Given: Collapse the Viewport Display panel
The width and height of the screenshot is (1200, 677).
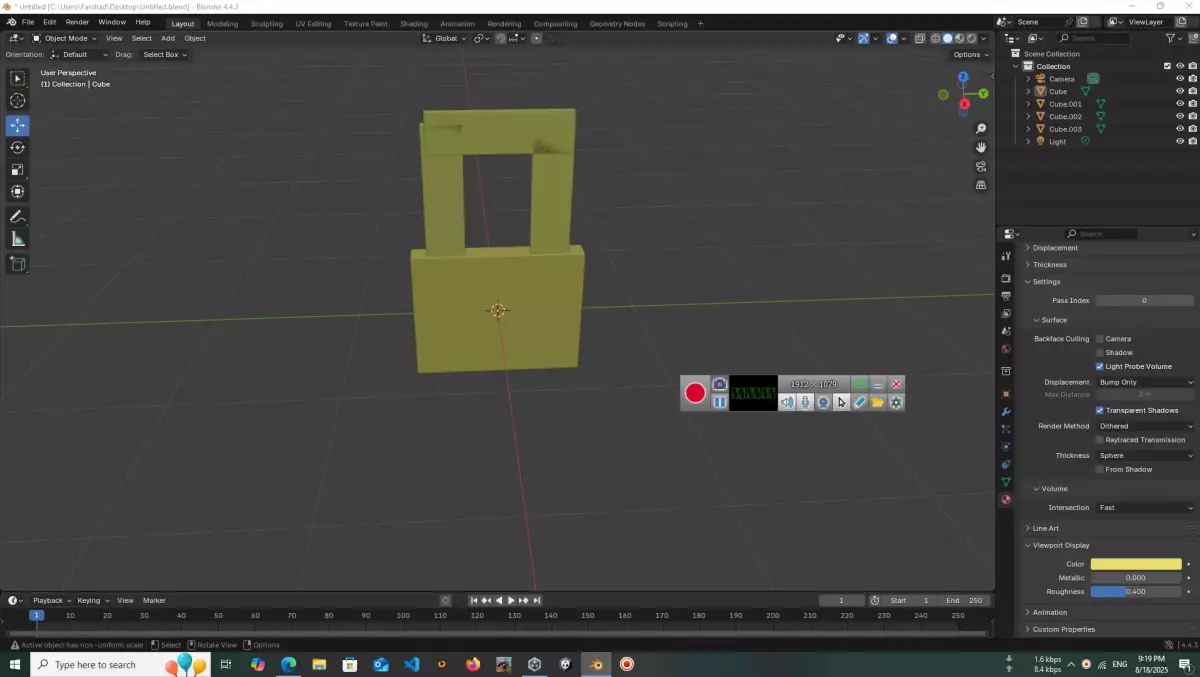Looking at the screenshot, I should pyautogui.click(x=1060, y=545).
